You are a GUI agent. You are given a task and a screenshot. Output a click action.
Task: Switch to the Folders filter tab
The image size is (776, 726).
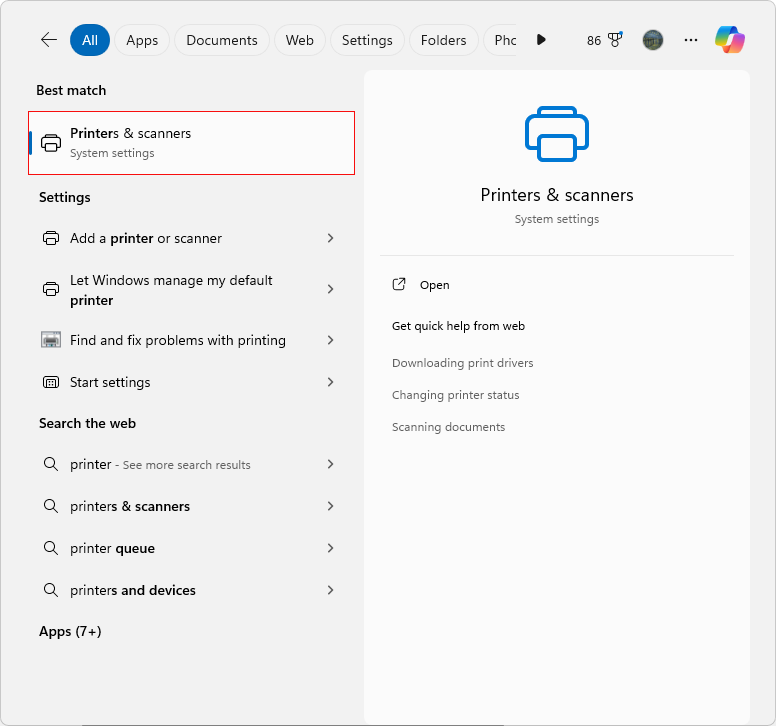click(x=443, y=40)
